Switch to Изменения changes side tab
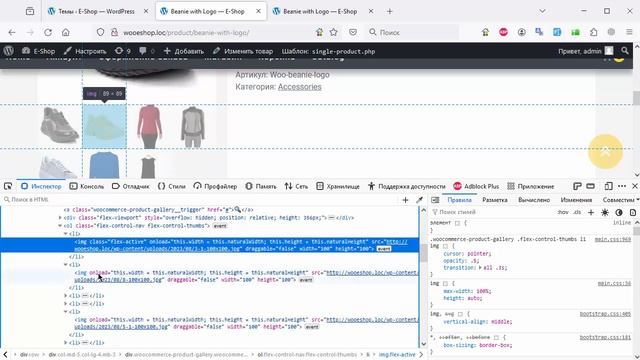Image resolution: width=640 pixels, height=360 pixels. (x=576, y=200)
